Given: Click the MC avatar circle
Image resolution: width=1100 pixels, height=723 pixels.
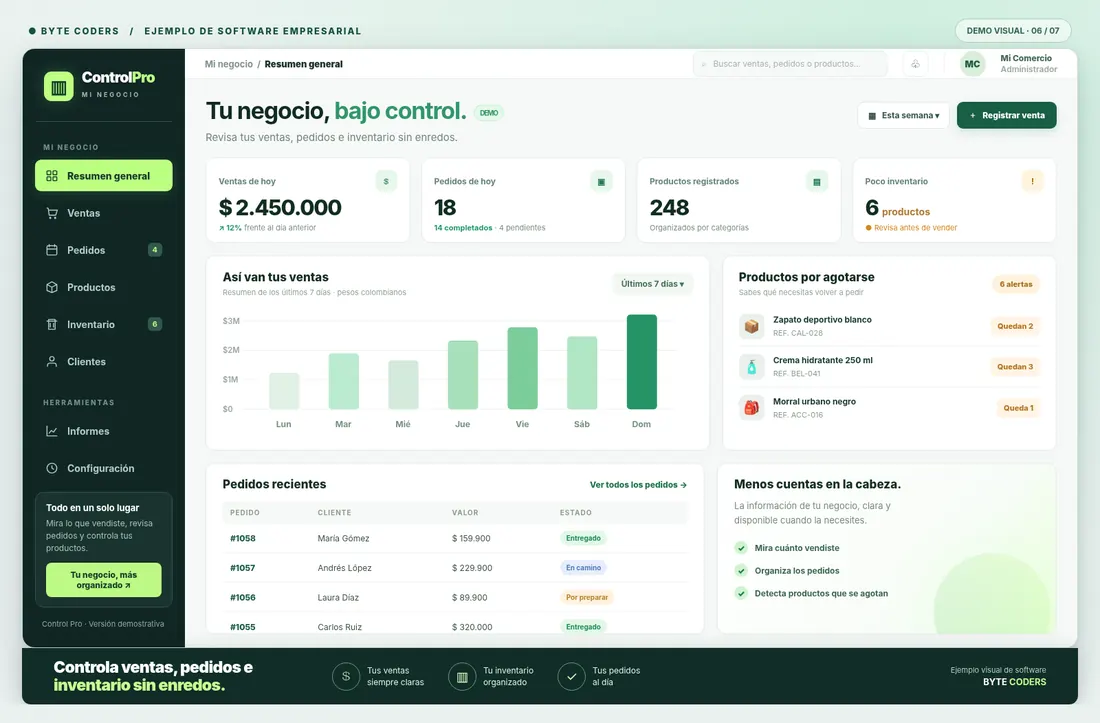Looking at the screenshot, I should point(972,64).
